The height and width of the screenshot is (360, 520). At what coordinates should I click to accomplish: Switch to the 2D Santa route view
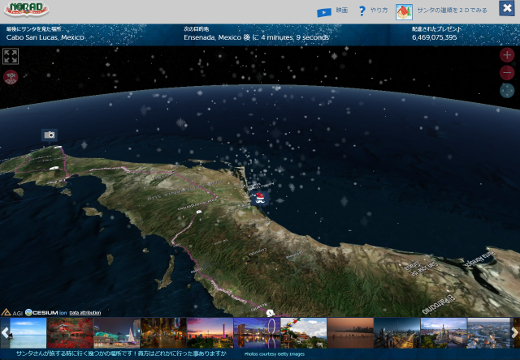pos(441,12)
